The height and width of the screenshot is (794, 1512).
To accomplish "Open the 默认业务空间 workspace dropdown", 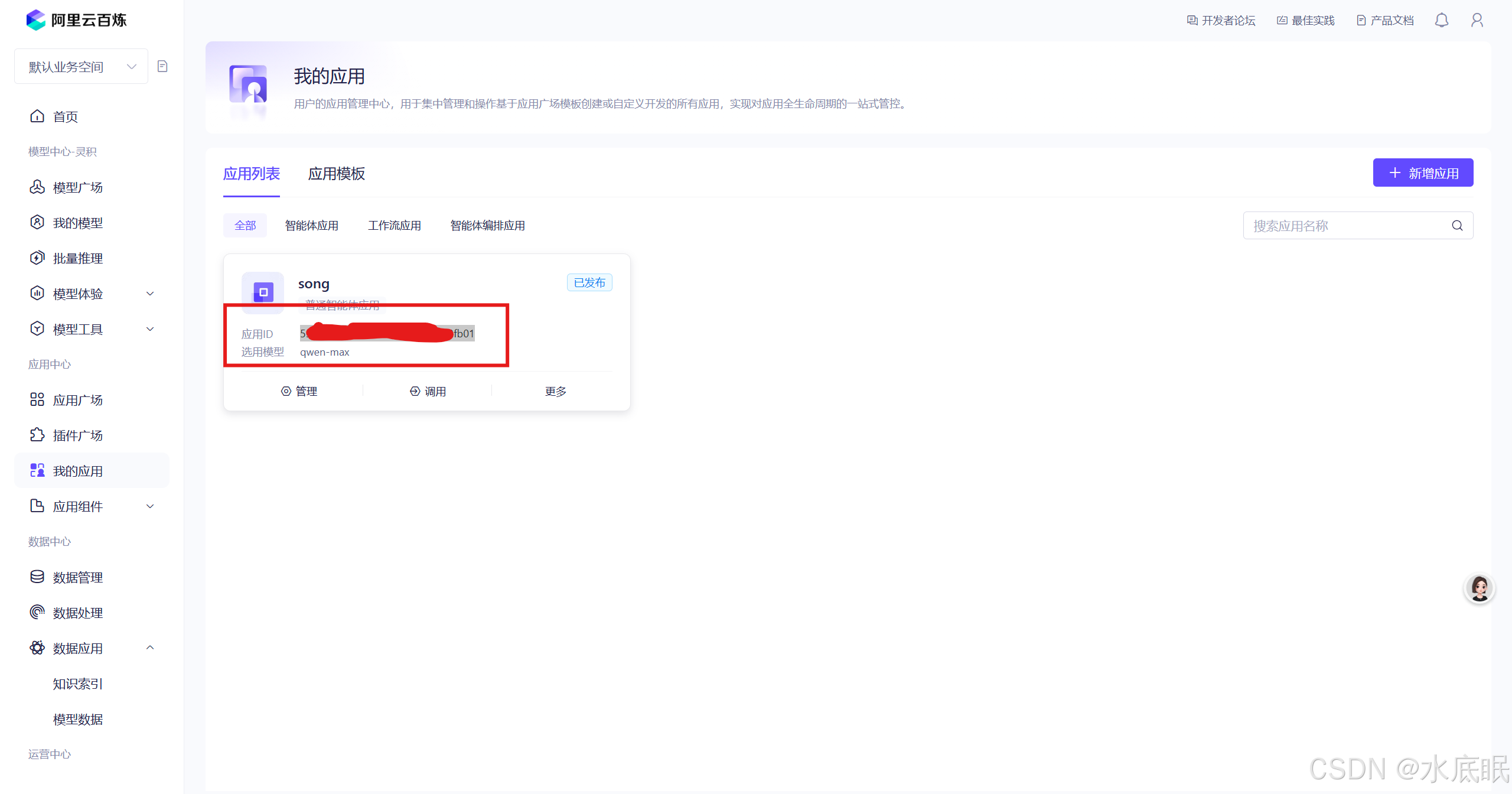I will pos(81,67).
